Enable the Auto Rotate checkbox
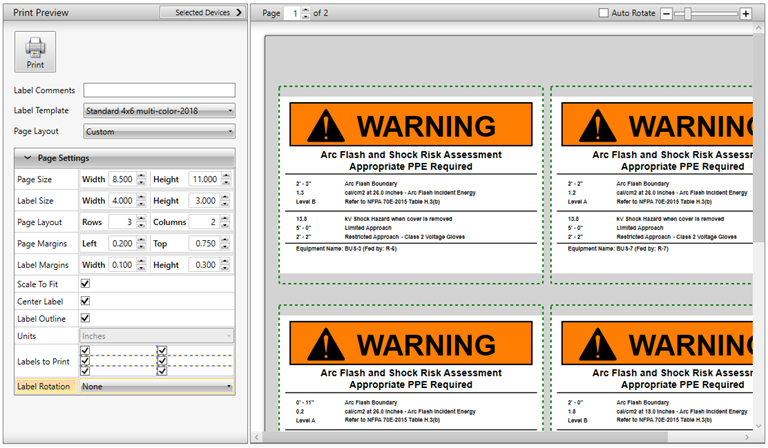Screen dimensions: 768x448 pyautogui.click(x=603, y=13)
